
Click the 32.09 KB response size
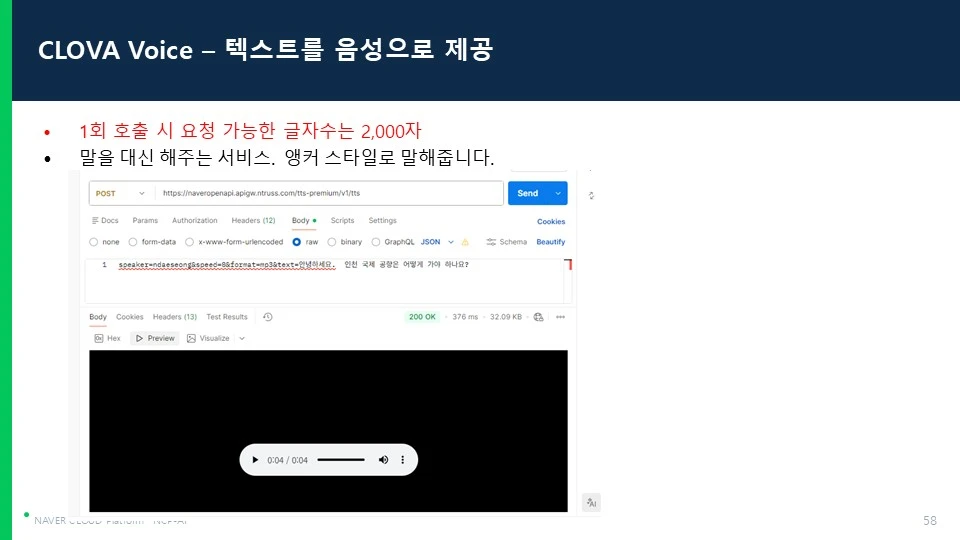(506, 317)
